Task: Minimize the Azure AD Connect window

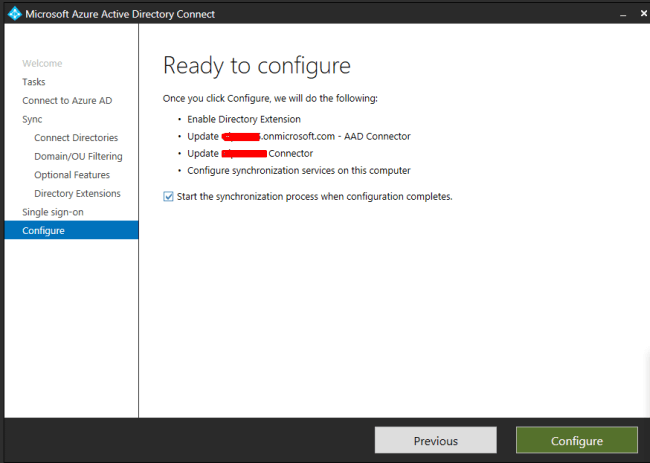Action: point(623,15)
